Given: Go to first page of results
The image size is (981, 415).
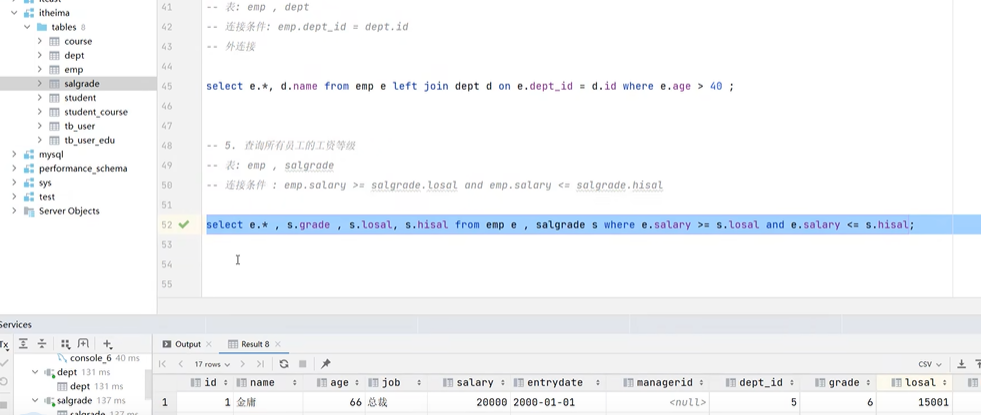Looking at the screenshot, I should point(163,364).
